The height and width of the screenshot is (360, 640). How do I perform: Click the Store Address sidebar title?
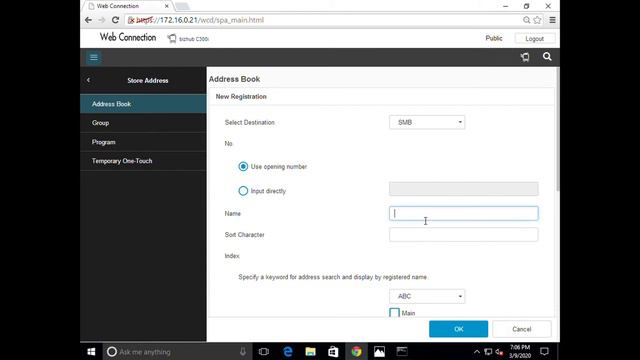click(x=148, y=80)
